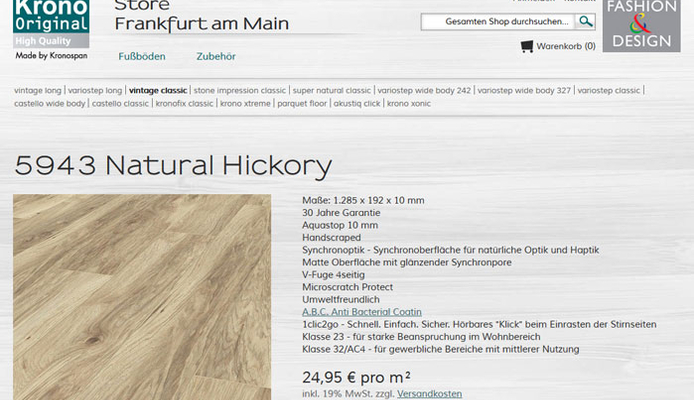Open the shopping cart icon
Image resolution: width=694 pixels, height=400 pixels.
tap(527, 46)
